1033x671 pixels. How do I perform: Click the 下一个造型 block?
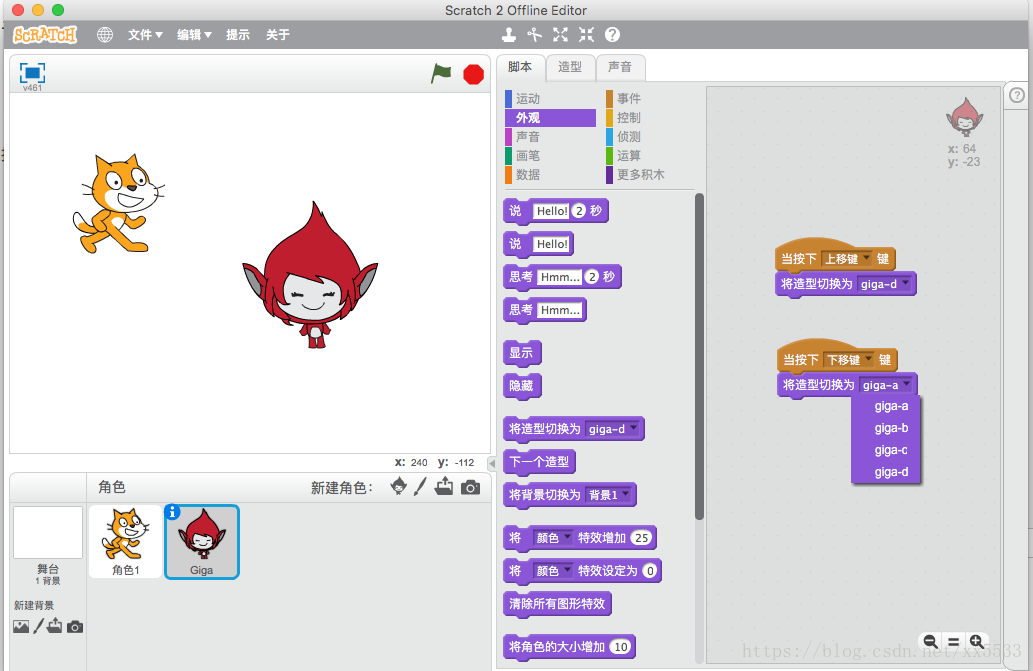(x=539, y=462)
